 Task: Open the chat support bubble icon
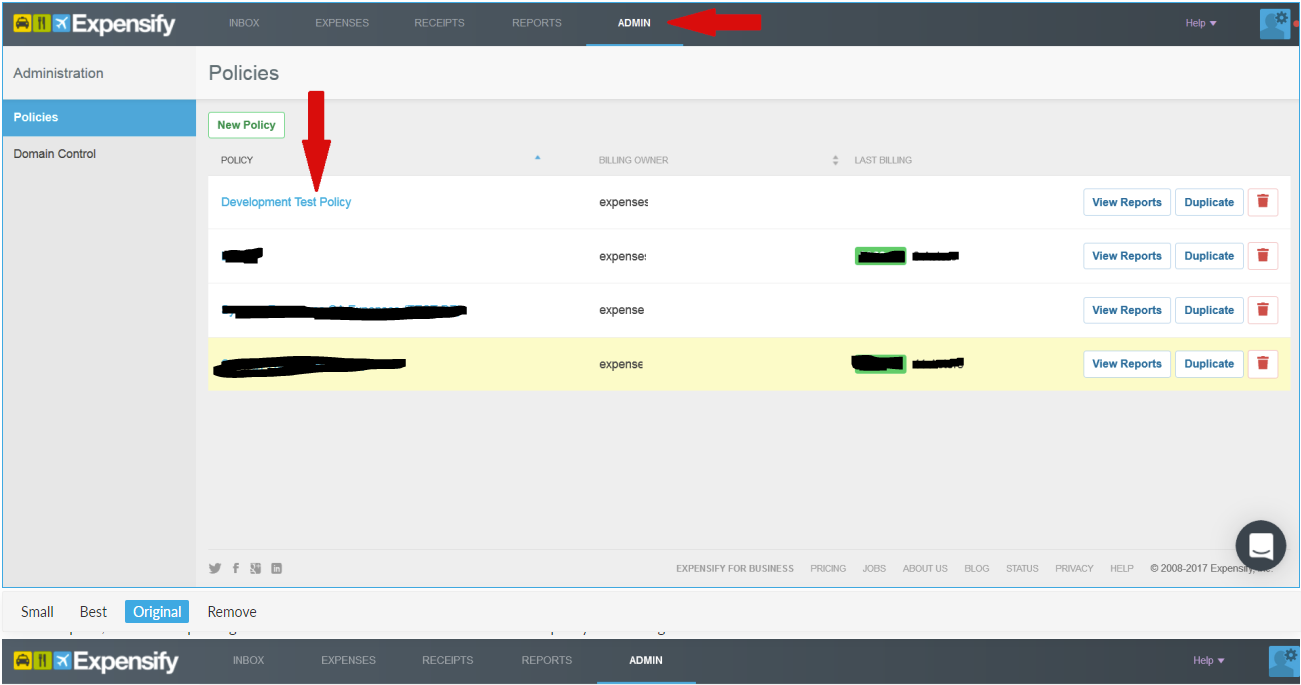tap(1260, 546)
